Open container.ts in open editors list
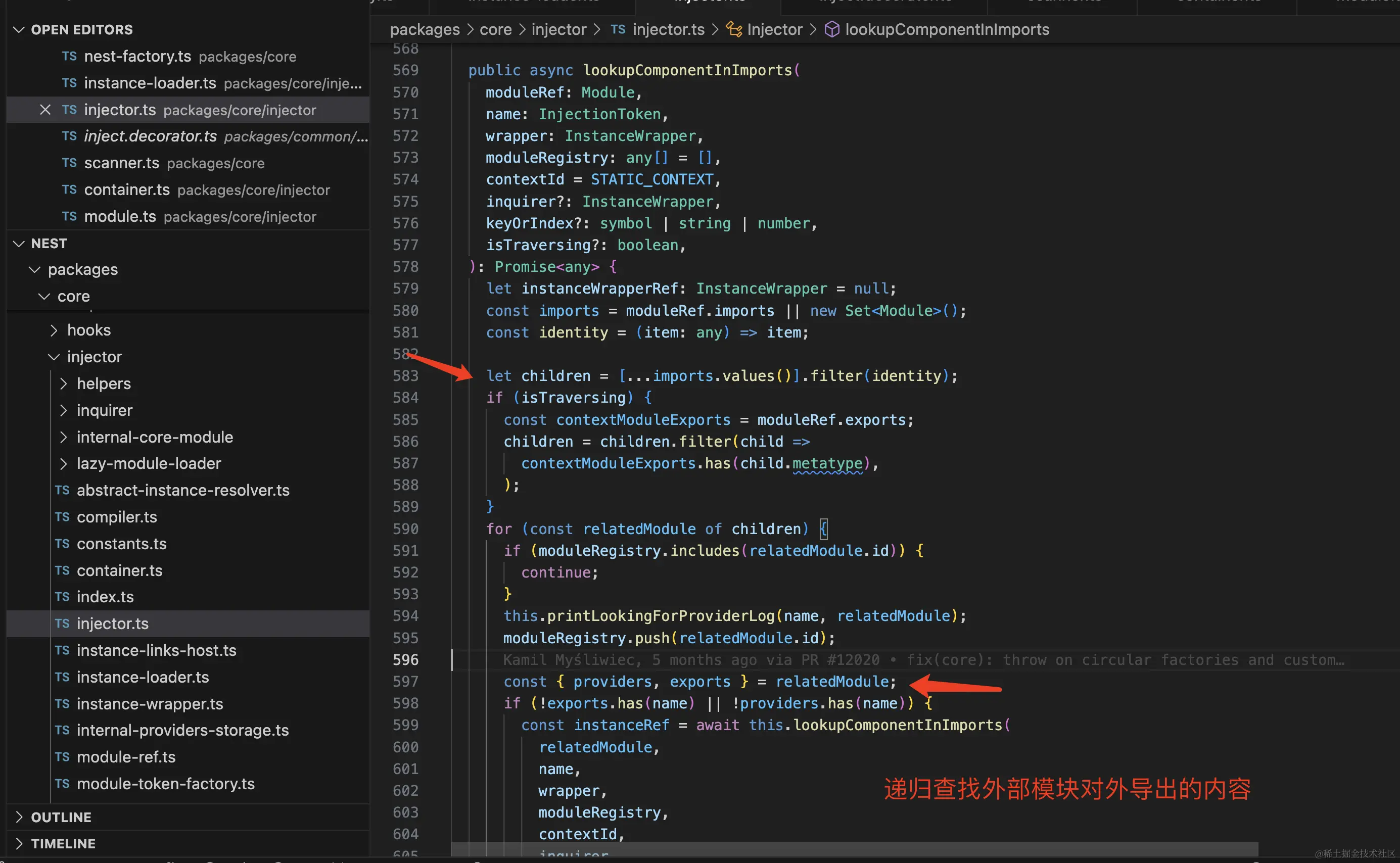The width and height of the screenshot is (1400, 863). (x=188, y=189)
